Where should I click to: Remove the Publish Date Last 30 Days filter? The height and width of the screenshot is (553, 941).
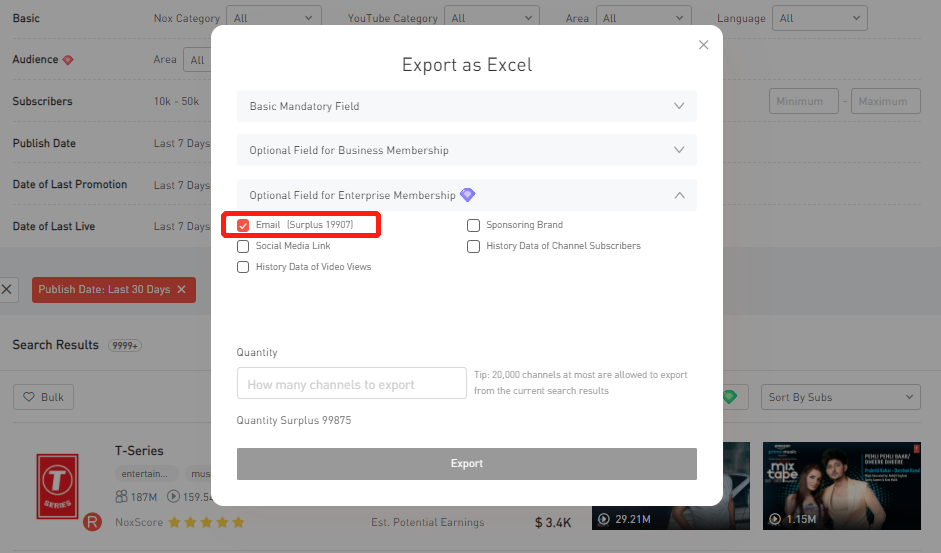181,290
